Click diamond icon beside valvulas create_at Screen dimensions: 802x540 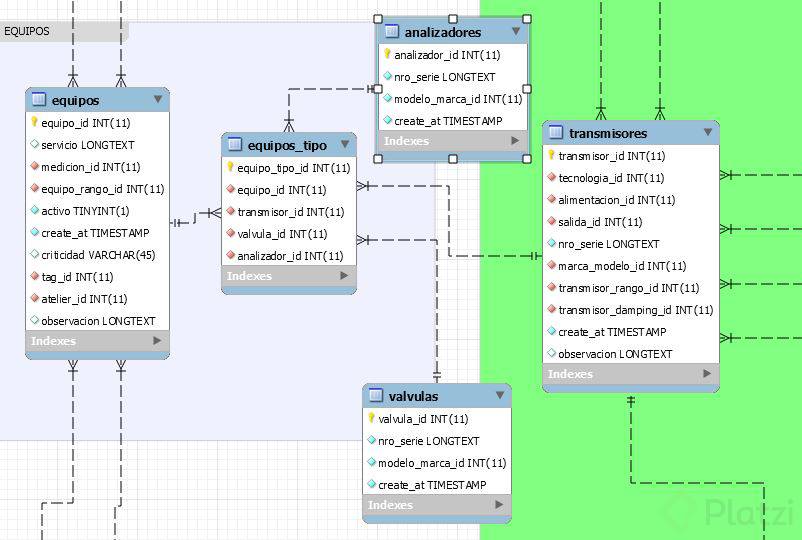(x=371, y=484)
